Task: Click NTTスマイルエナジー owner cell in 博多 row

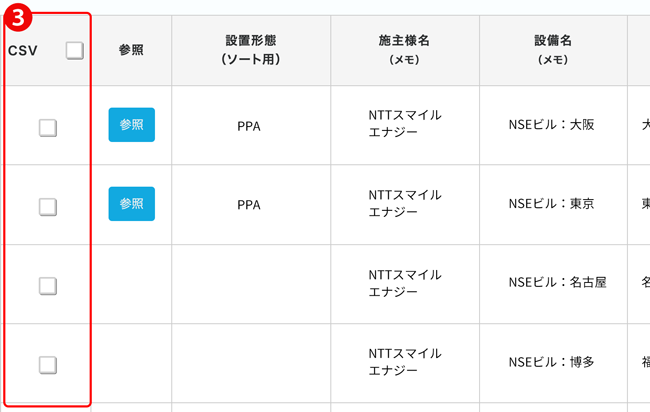Action: point(405,362)
